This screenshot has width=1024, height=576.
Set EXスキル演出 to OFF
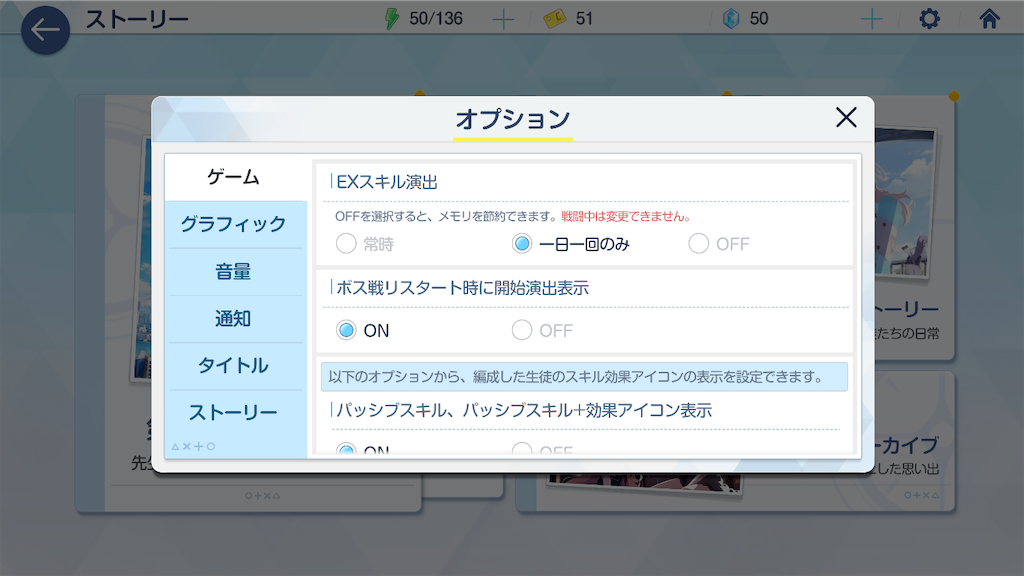(718, 244)
